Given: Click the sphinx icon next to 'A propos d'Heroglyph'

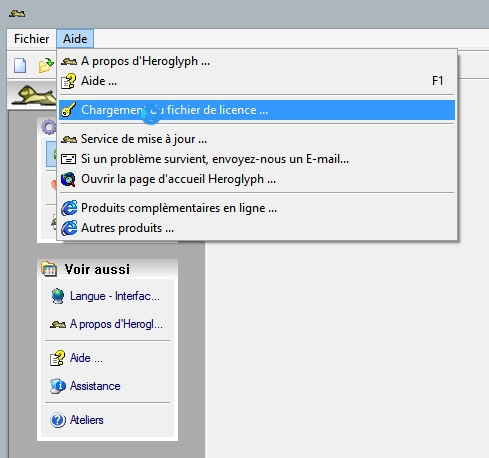Looking at the screenshot, I should pos(69,61).
